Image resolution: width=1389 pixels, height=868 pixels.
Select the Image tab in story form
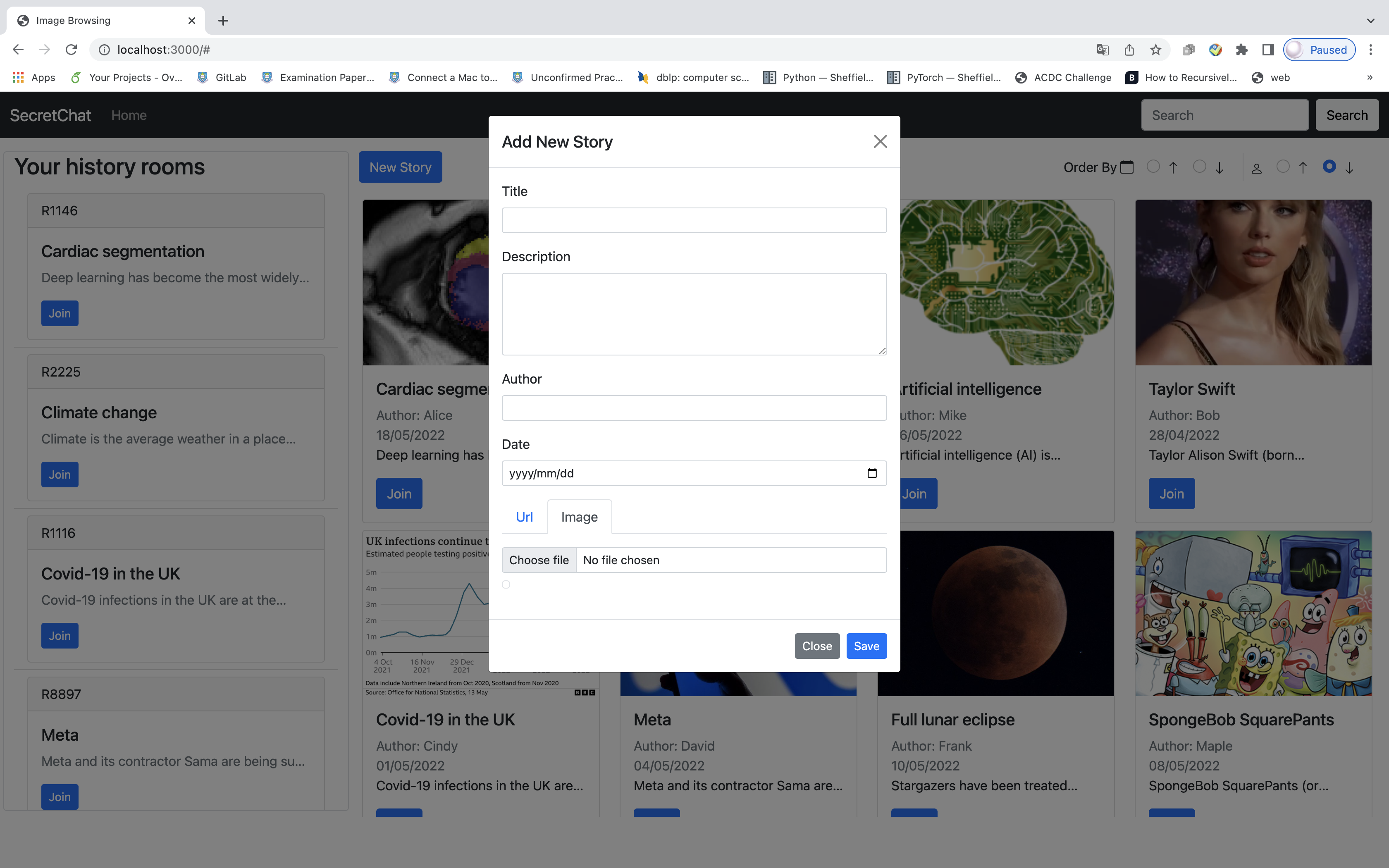click(x=579, y=516)
